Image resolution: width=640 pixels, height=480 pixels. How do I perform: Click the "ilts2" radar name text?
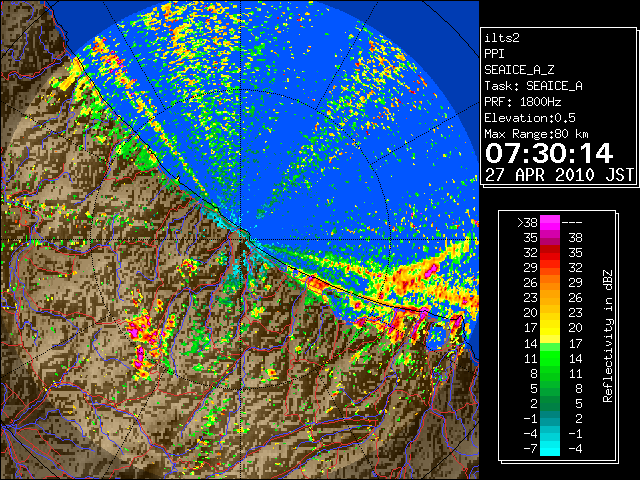coord(502,38)
